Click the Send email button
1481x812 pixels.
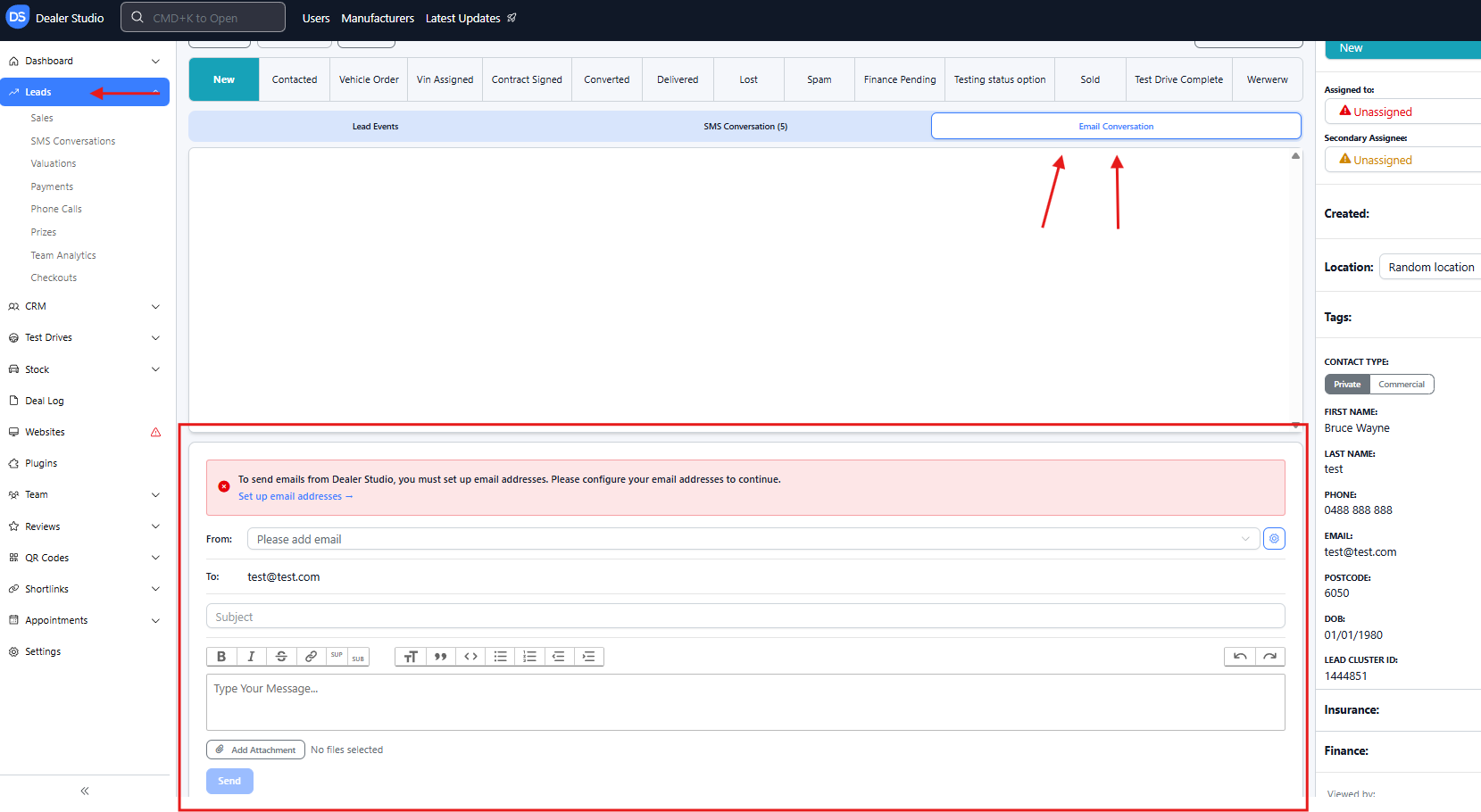coord(229,781)
